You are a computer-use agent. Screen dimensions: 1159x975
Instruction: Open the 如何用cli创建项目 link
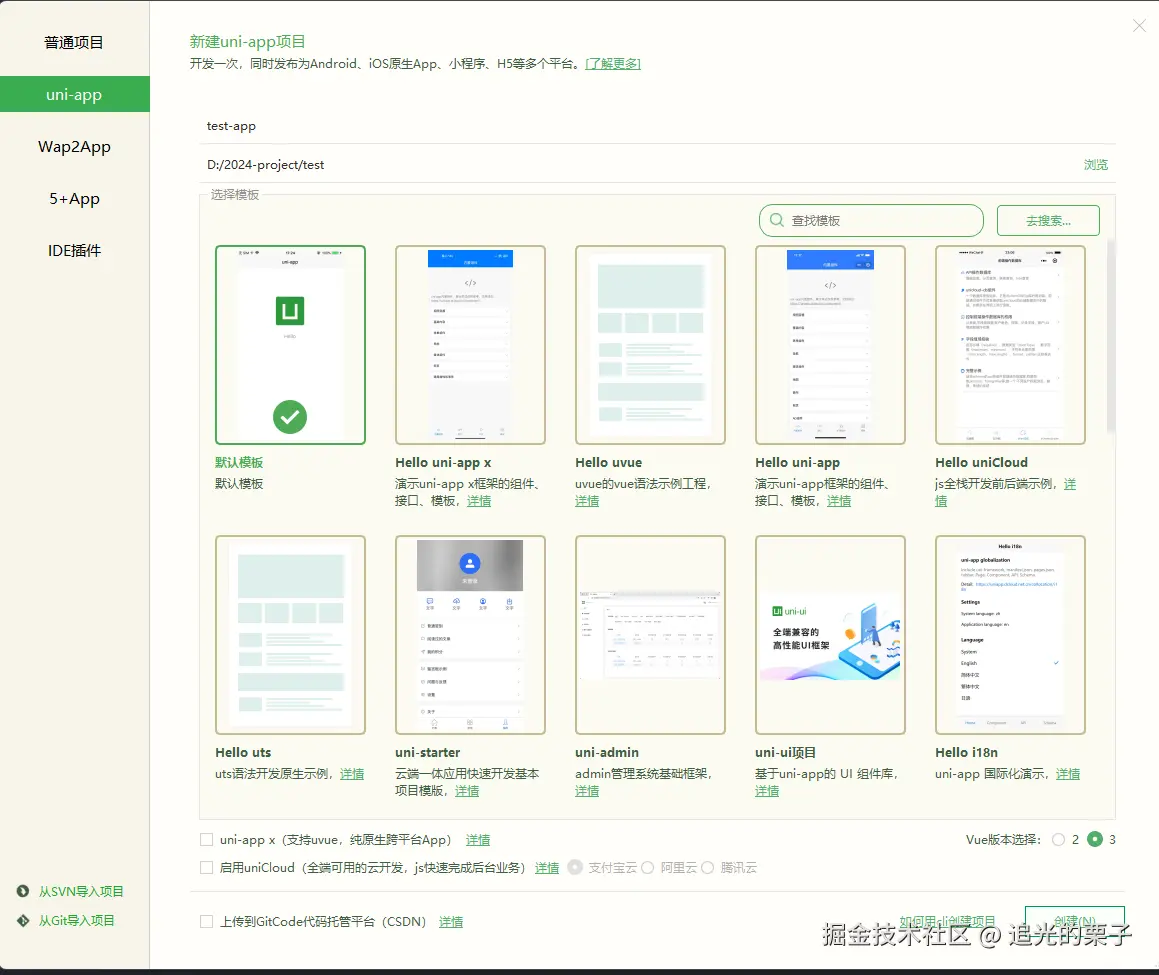point(947,921)
